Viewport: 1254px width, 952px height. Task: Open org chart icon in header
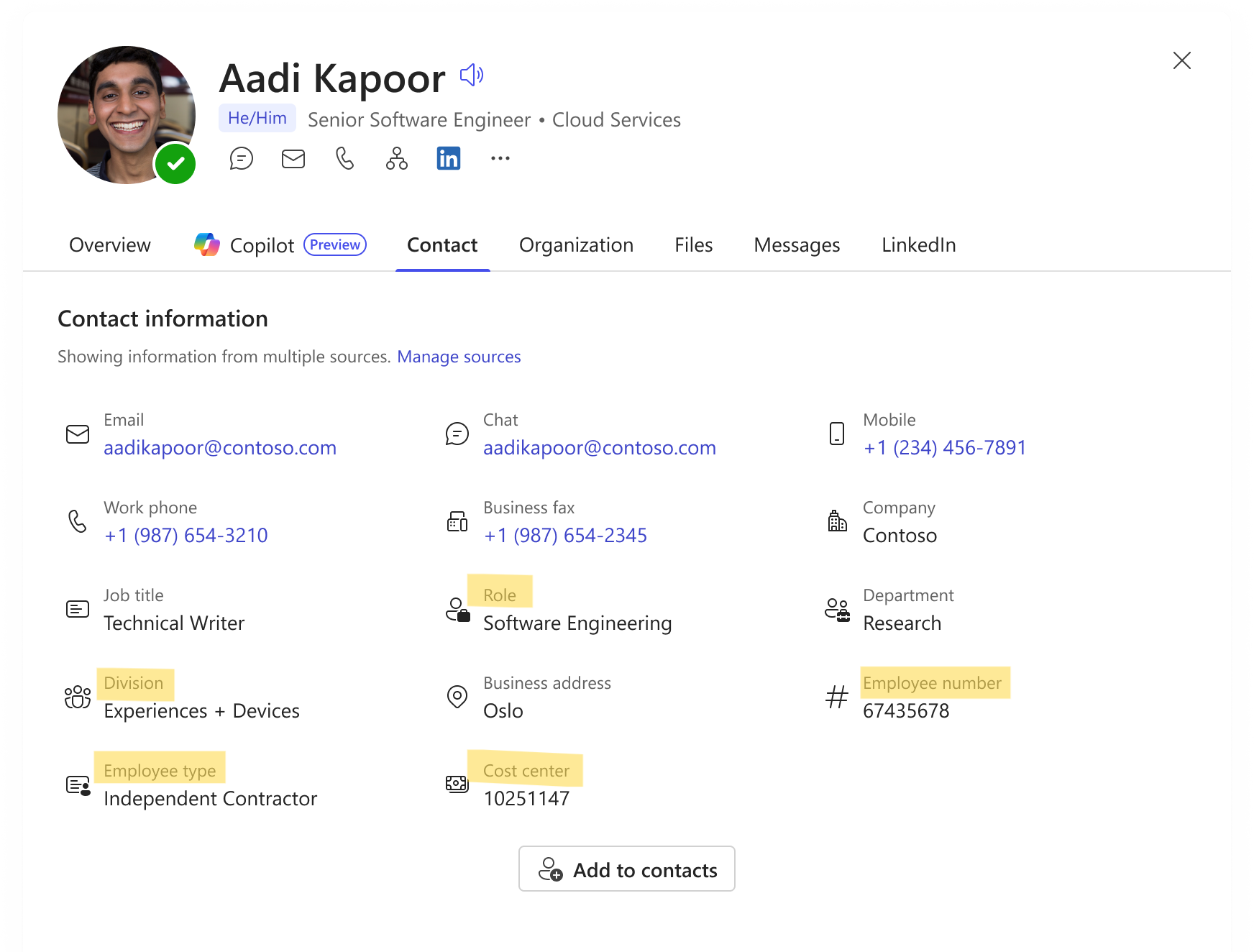click(397, 158)
